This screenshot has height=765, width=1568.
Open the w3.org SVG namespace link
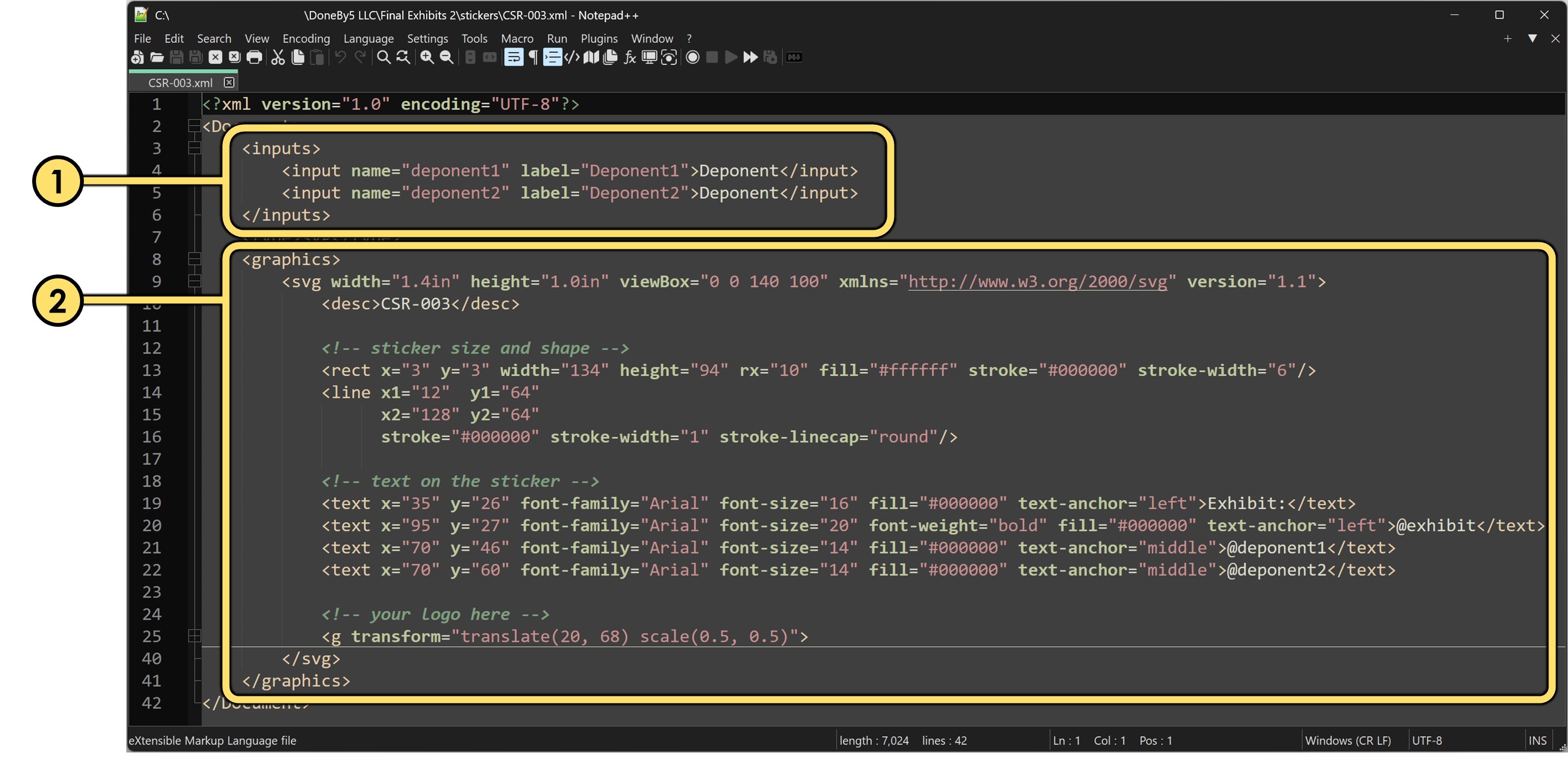pos(1037,281)
